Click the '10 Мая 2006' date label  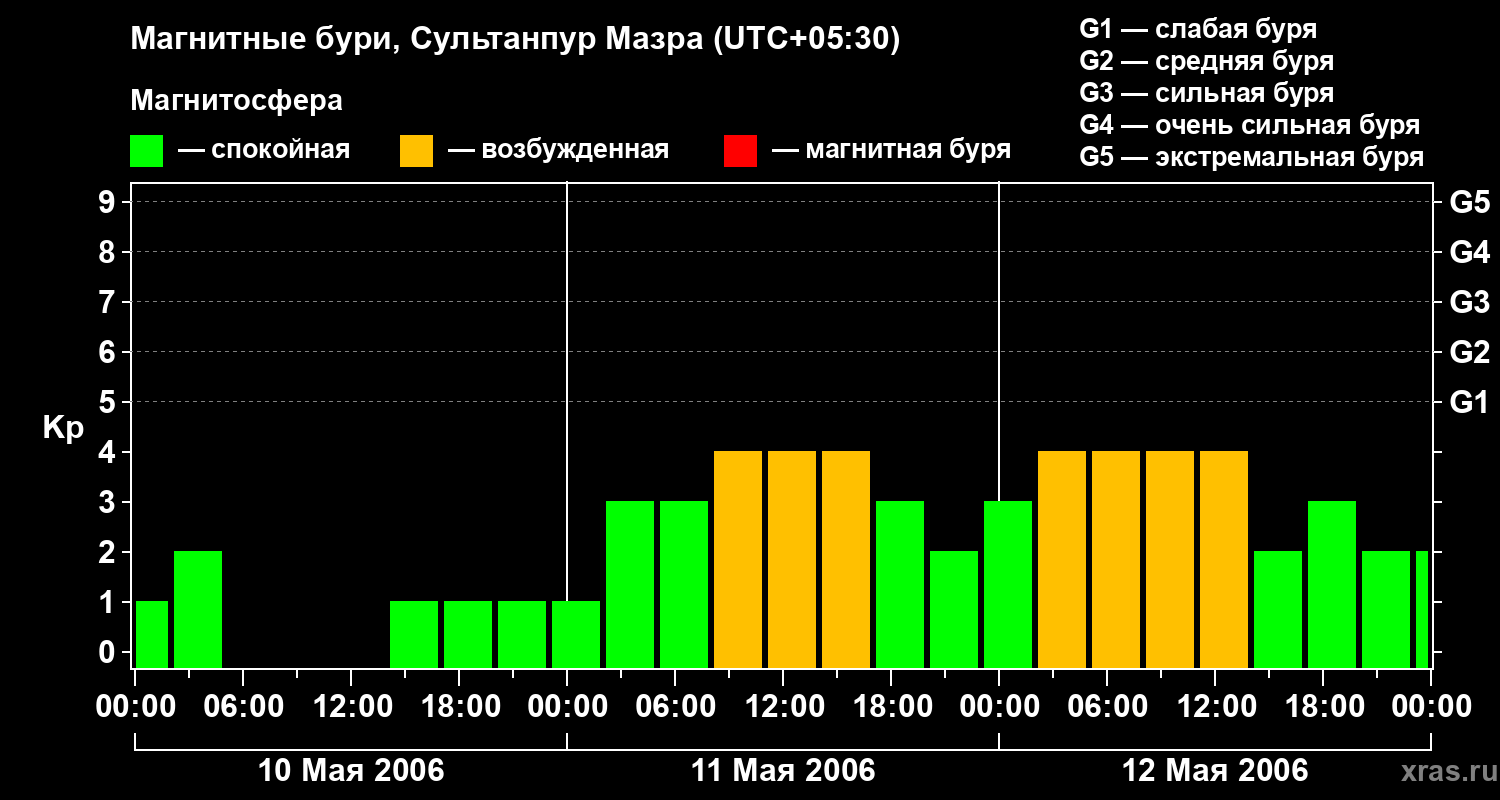351,770
